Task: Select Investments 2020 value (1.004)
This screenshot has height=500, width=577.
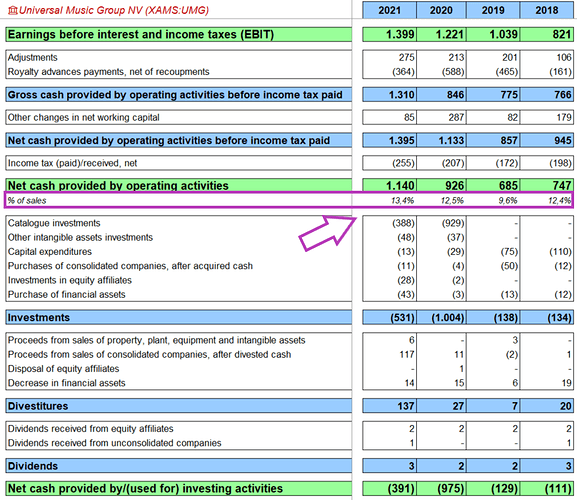Action: point(448,318)
